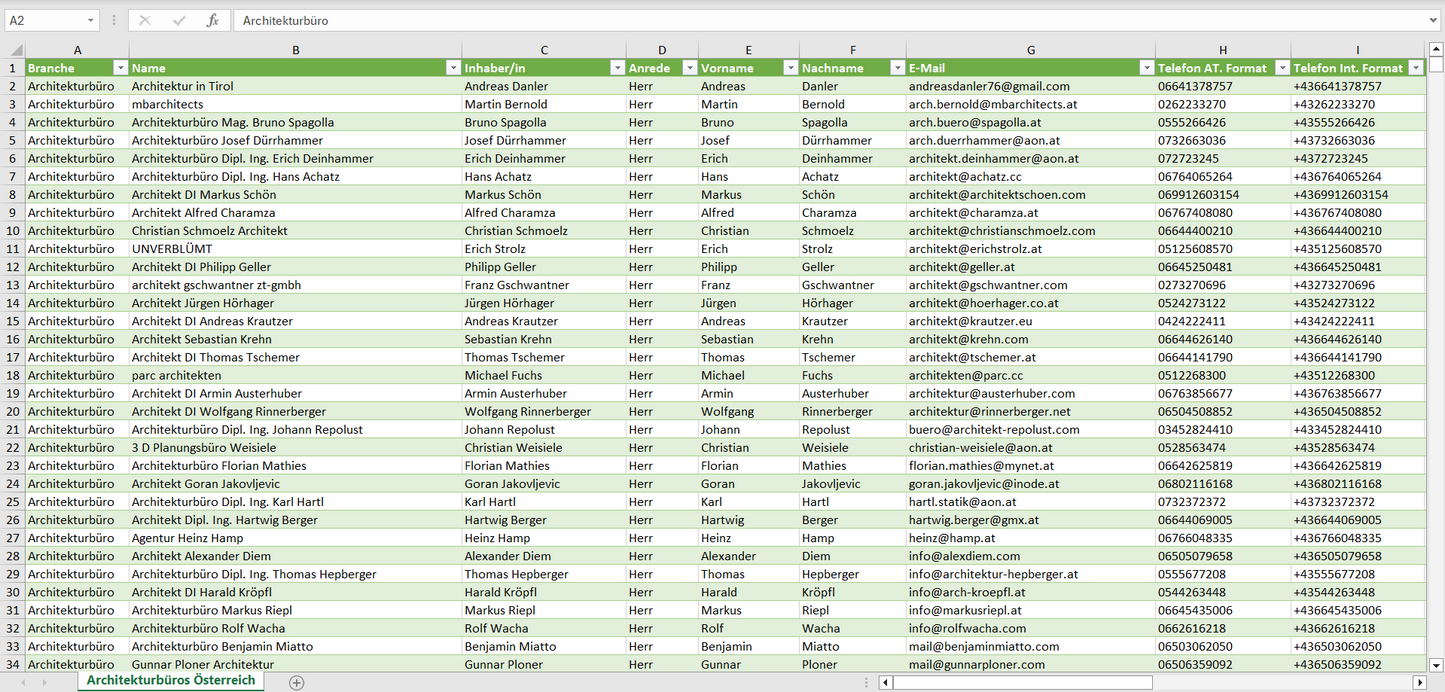This screenshot has width=1445, height=692.
Task: Open the Telefon Int. Format filter dropdown
Action: tap(1415, 68)
